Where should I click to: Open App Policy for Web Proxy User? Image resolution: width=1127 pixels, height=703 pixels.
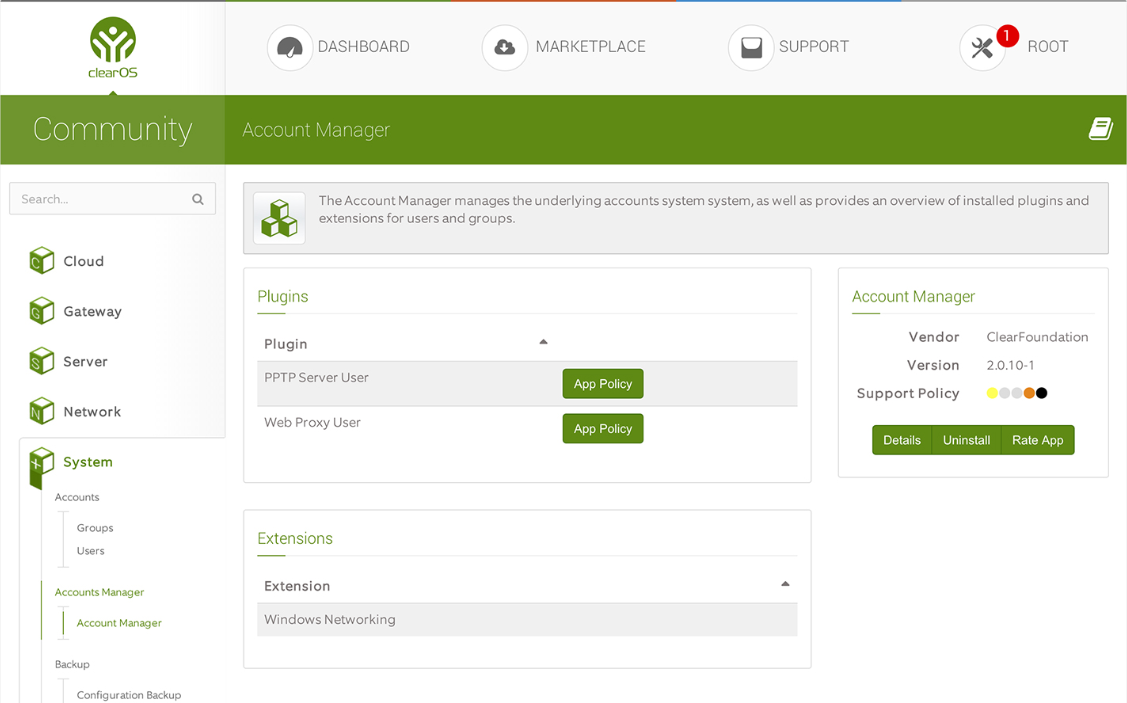tap(603, 428)
